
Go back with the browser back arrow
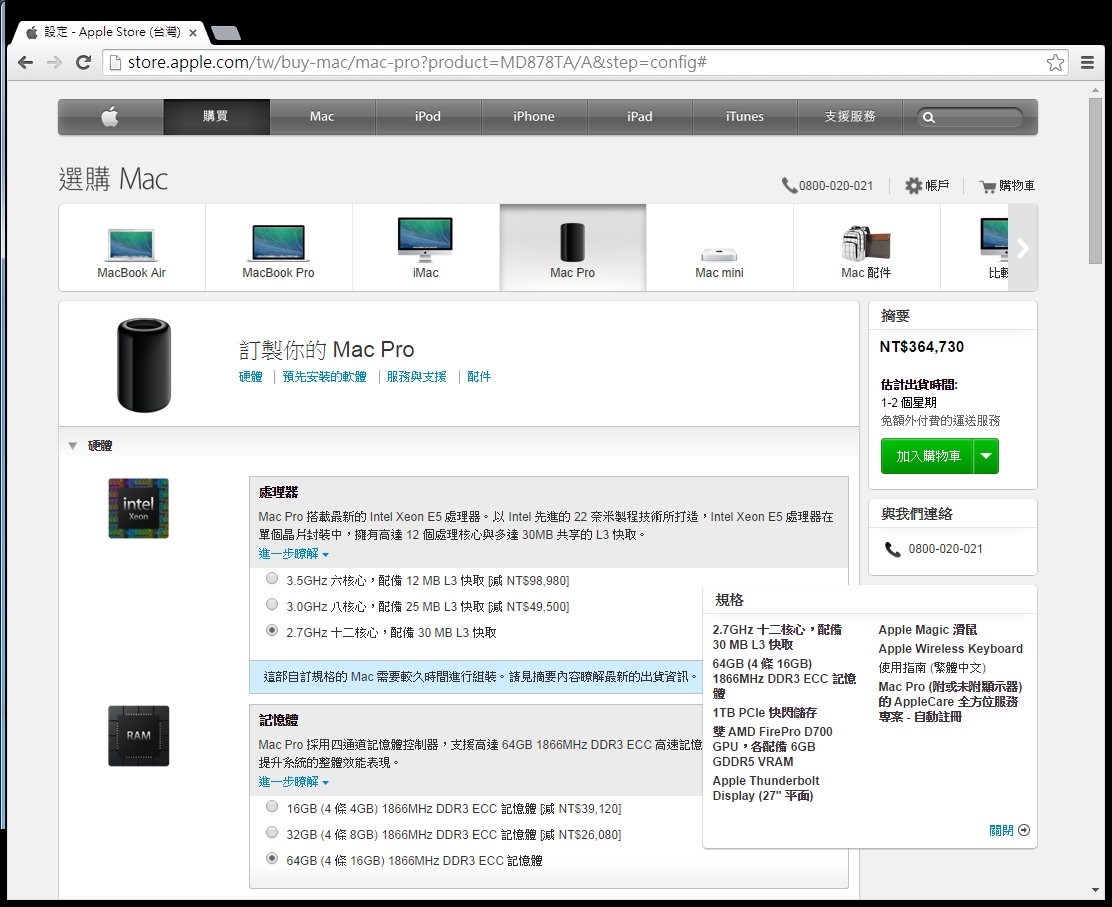coord(26,62)
